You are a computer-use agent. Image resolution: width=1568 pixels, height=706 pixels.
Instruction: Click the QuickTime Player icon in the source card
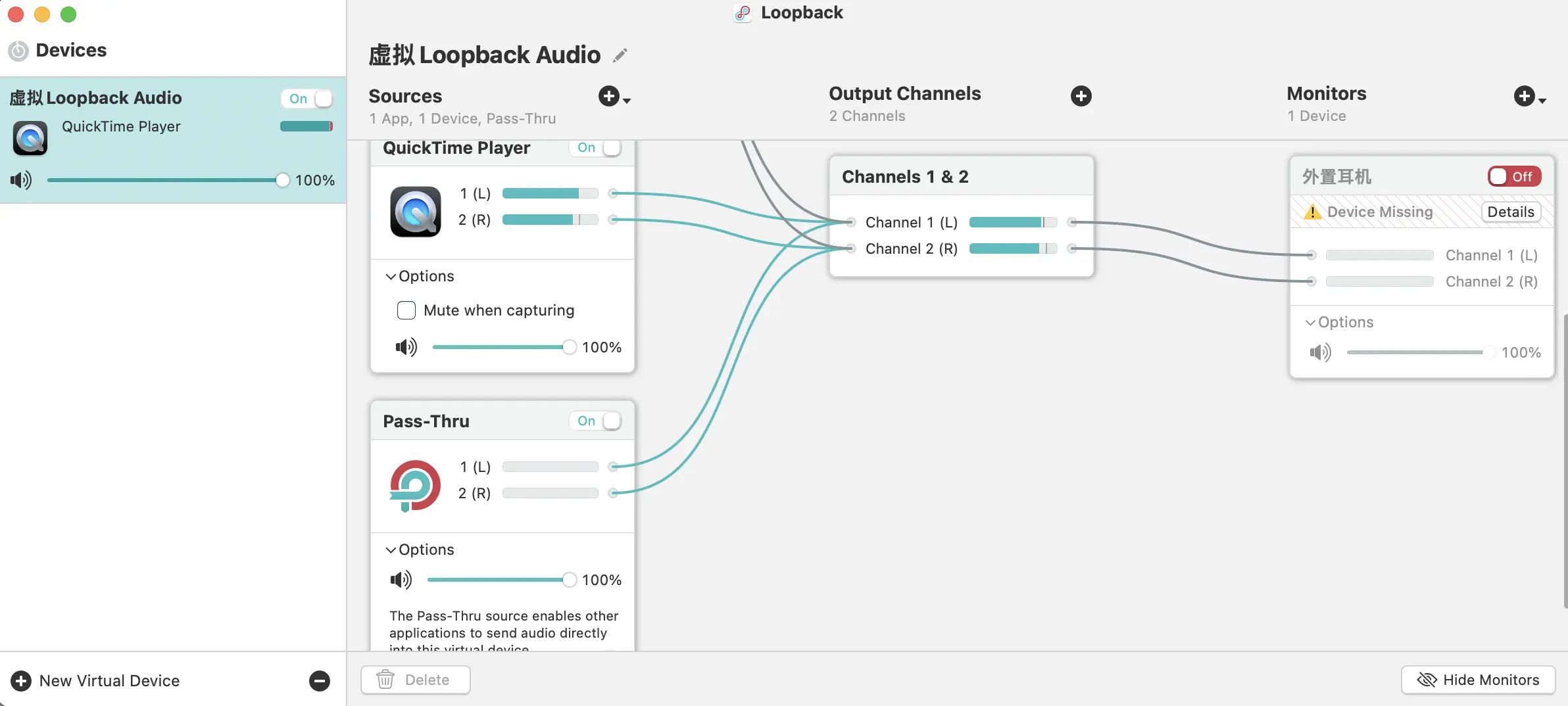(x=416, y=212)
